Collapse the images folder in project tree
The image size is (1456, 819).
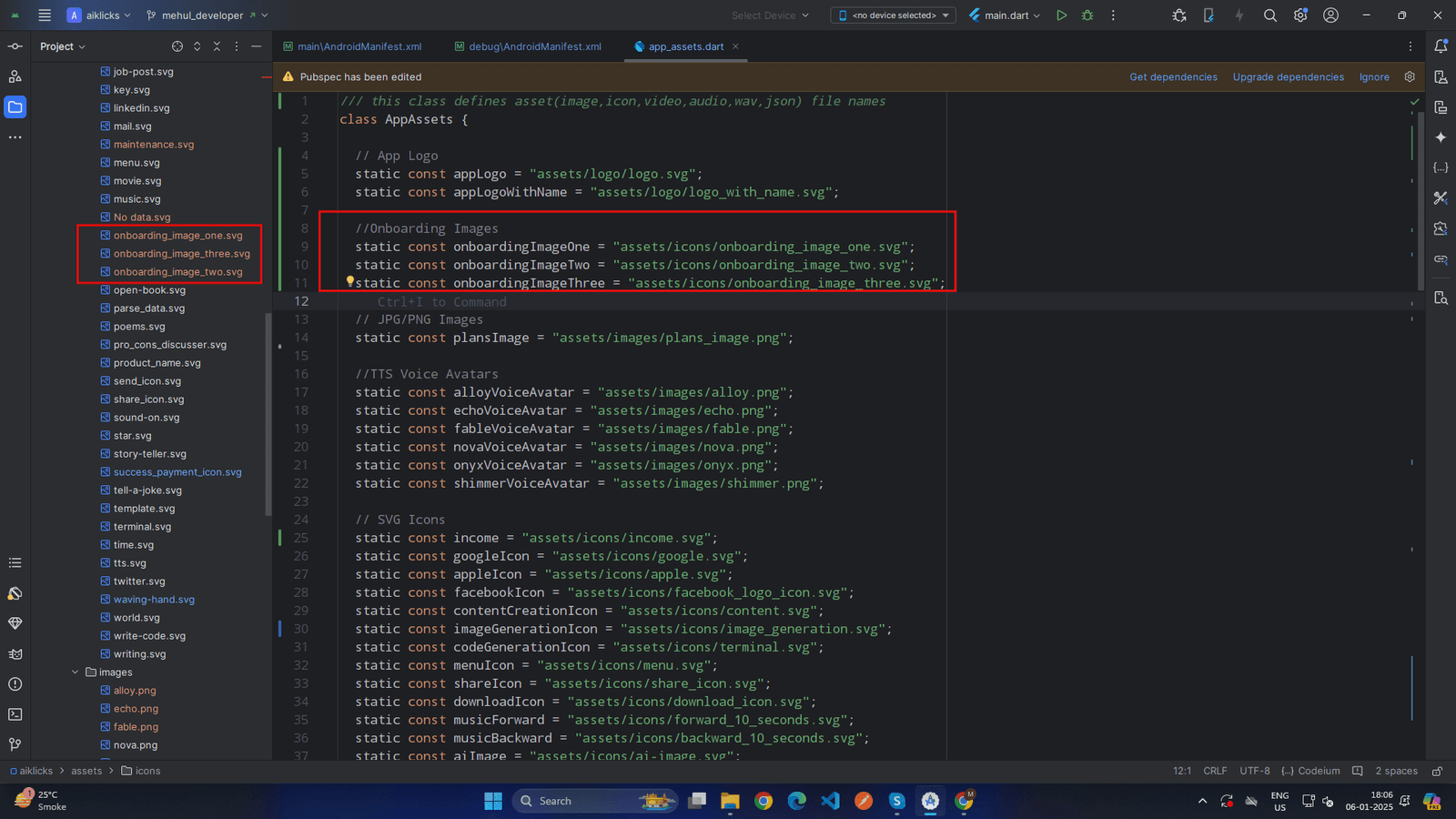tap(75, 672)
